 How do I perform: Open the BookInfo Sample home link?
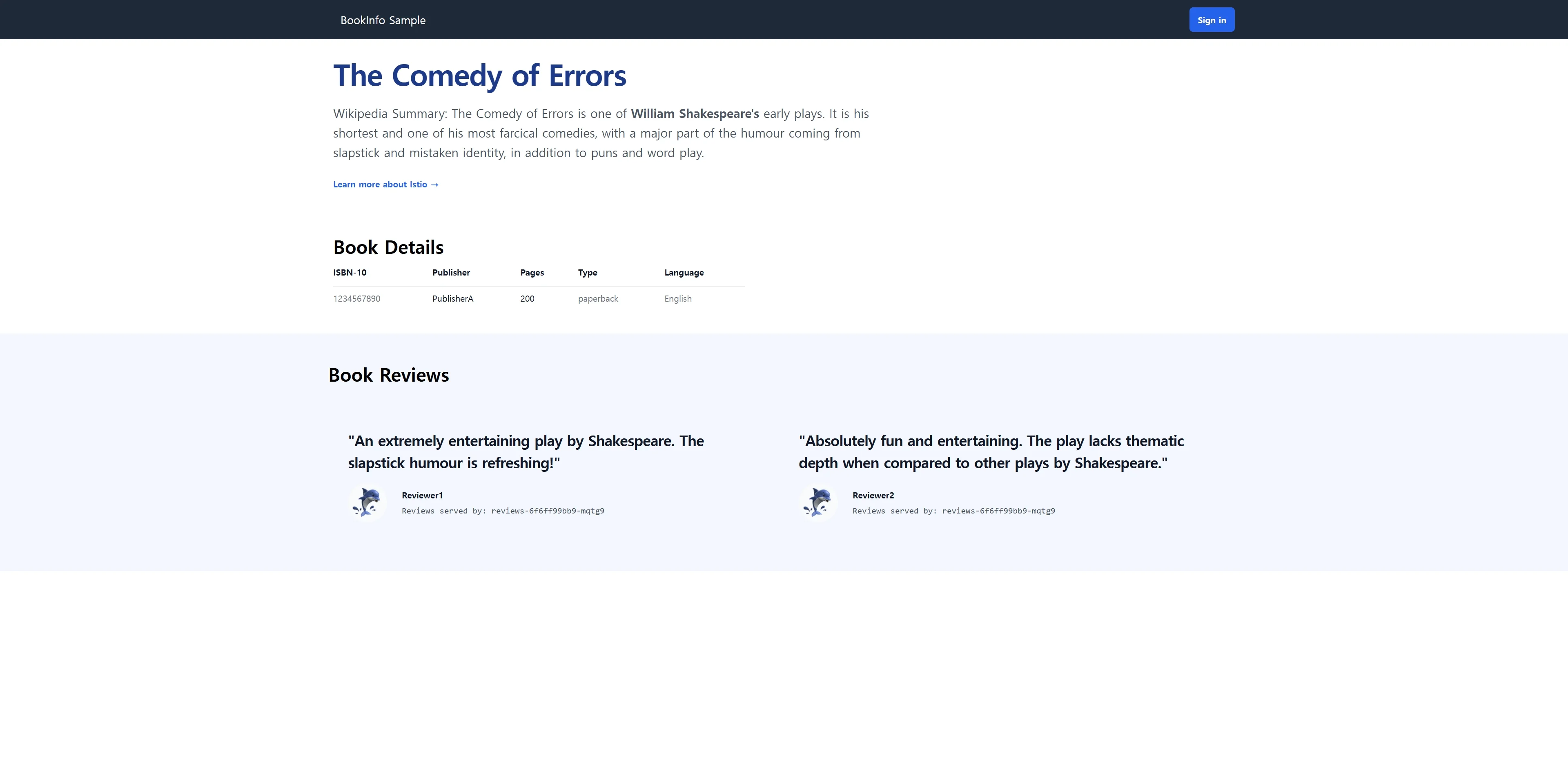(383, 20)
